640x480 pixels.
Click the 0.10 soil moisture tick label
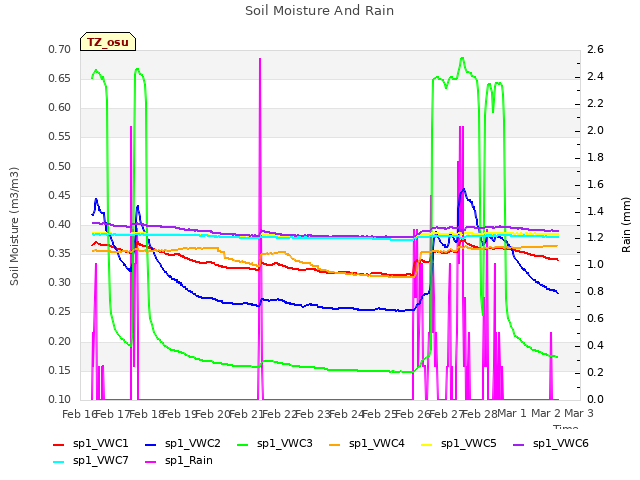coord(60,399)
